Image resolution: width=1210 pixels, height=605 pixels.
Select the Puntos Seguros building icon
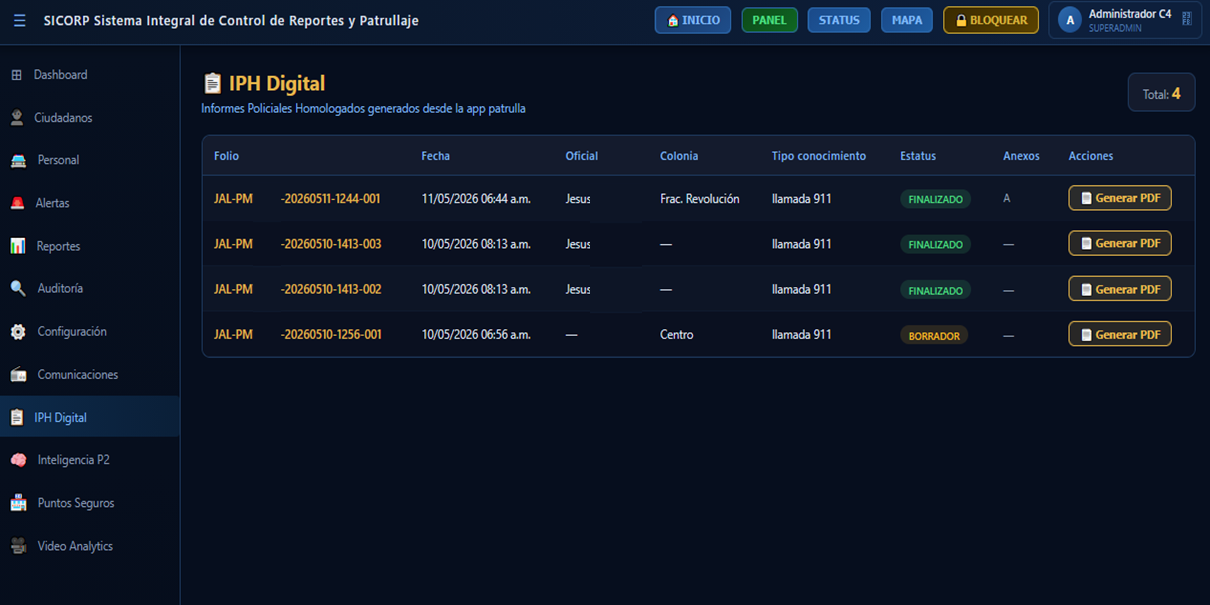(18, 503)
